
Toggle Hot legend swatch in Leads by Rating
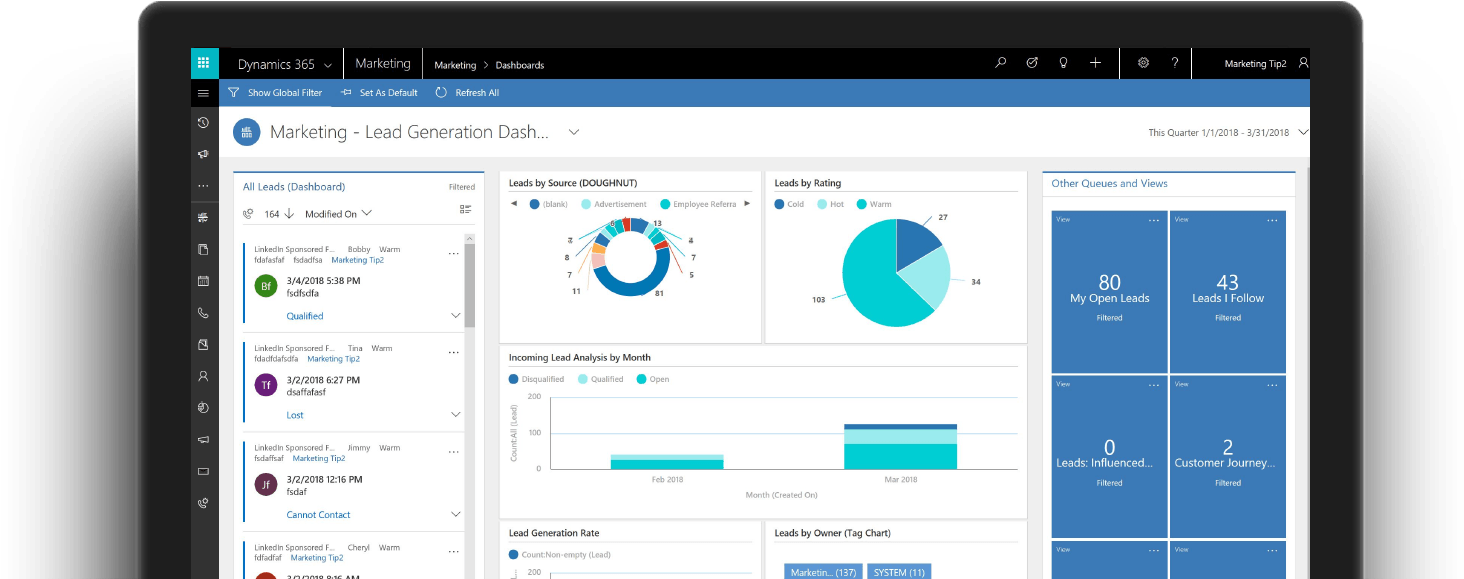click(822, 204)
